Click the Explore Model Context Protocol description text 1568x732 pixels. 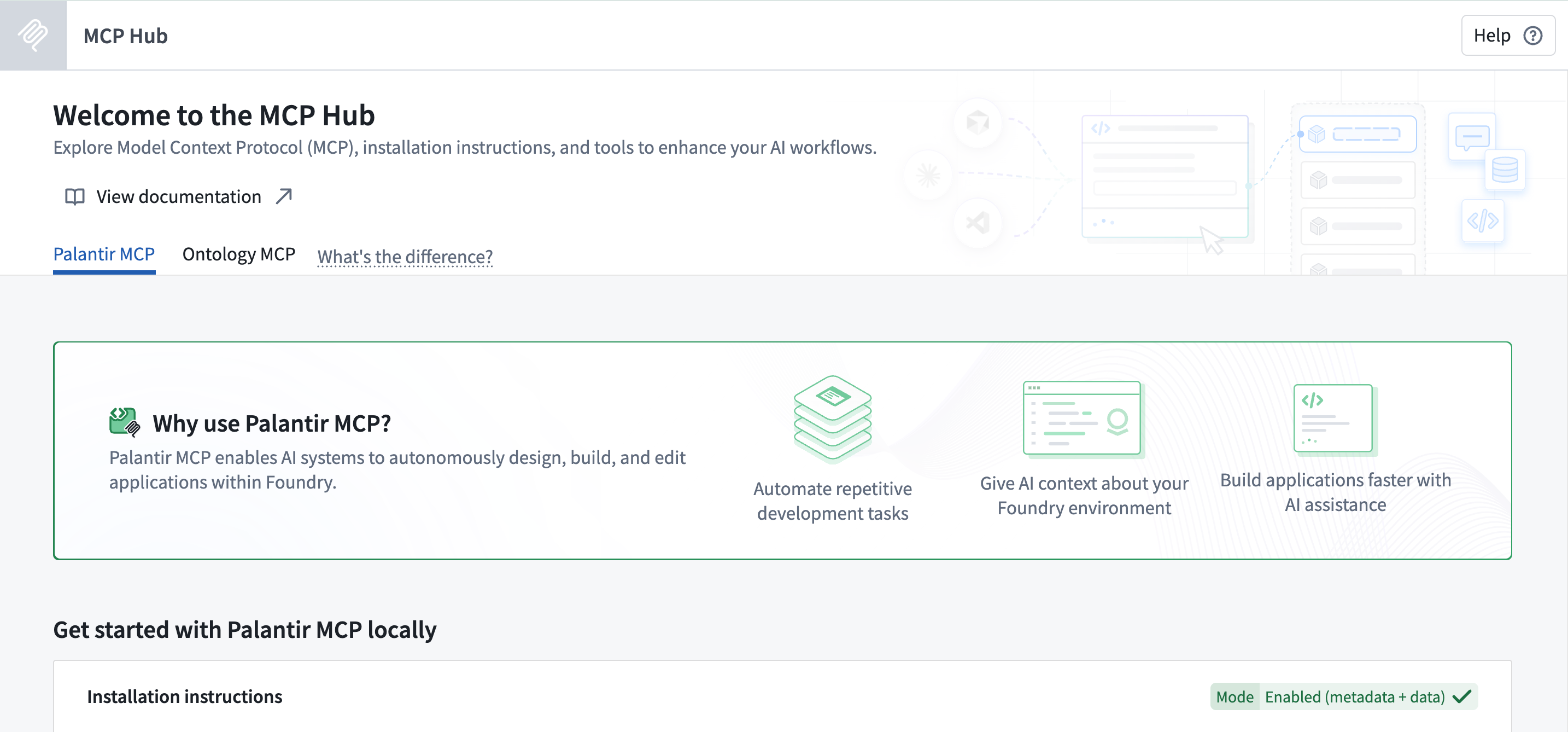pyautogui.click(x=464, y=147)
